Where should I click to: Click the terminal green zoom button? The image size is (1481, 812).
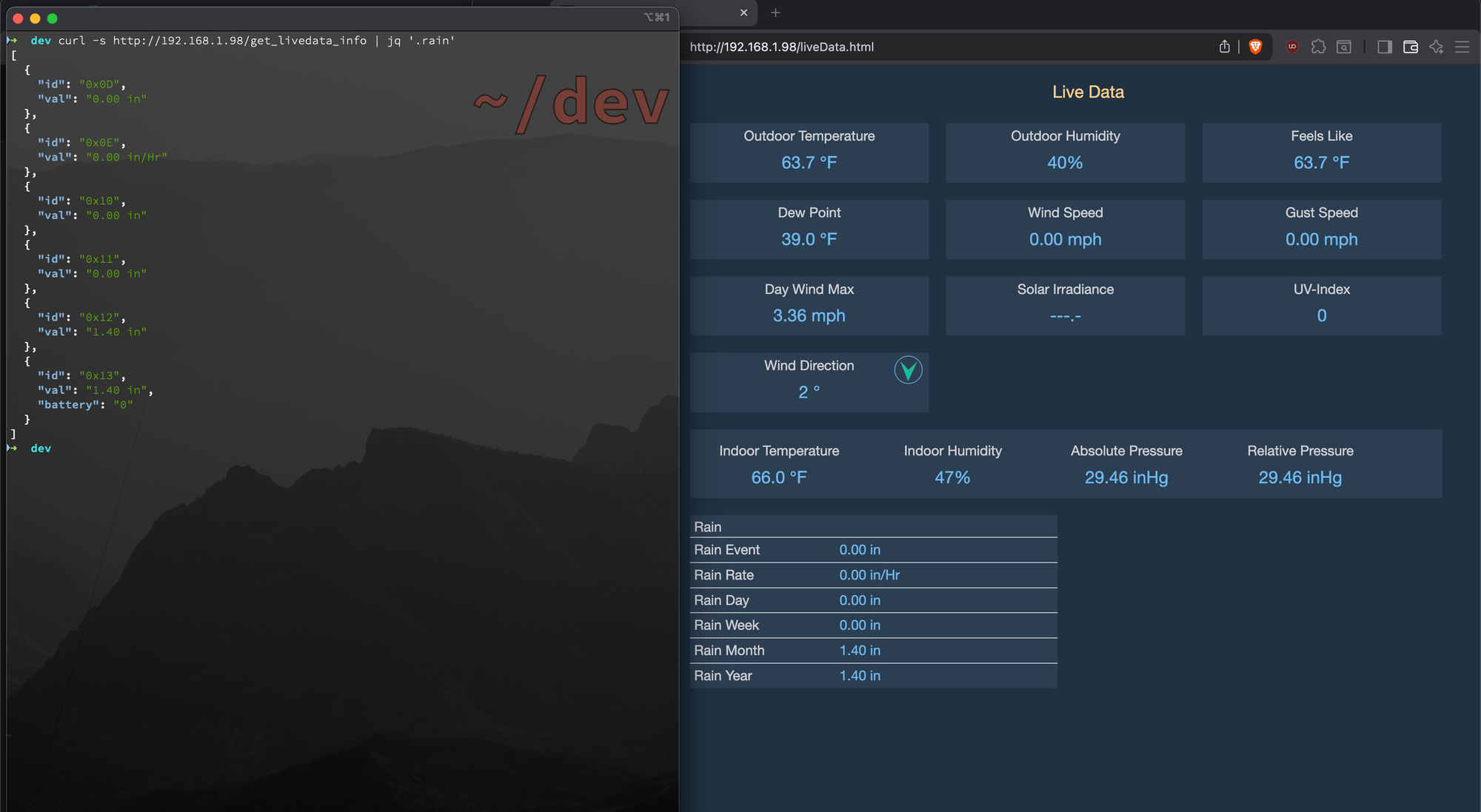point(52,19)
